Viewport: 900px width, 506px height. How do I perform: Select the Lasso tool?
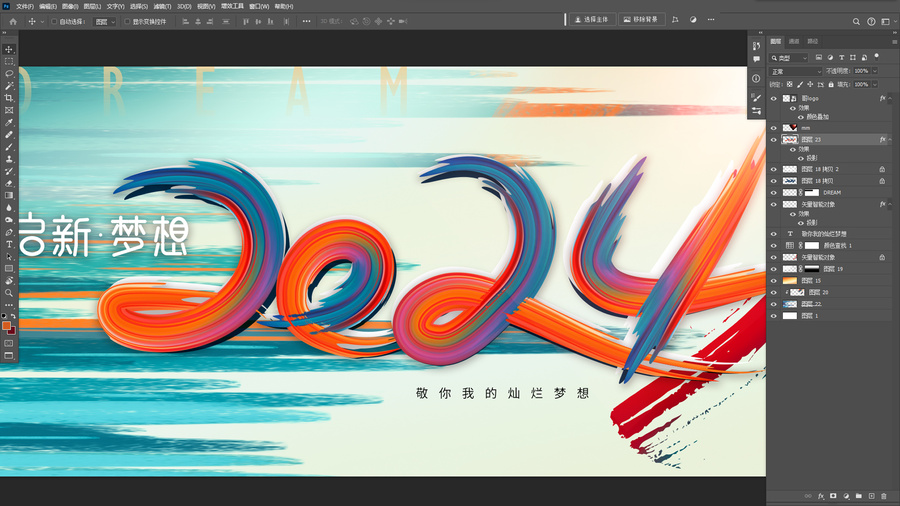[9, 73]
